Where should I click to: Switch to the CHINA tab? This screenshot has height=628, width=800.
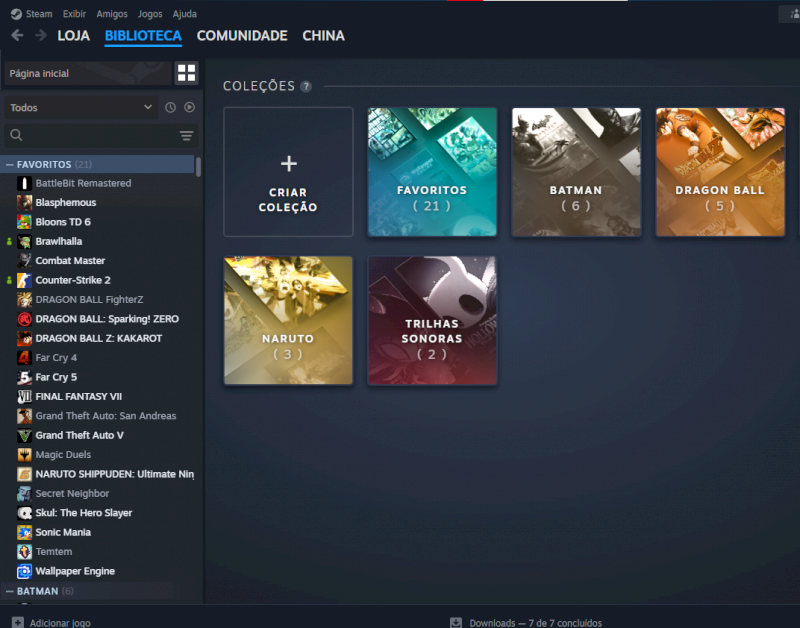point(323,36)
